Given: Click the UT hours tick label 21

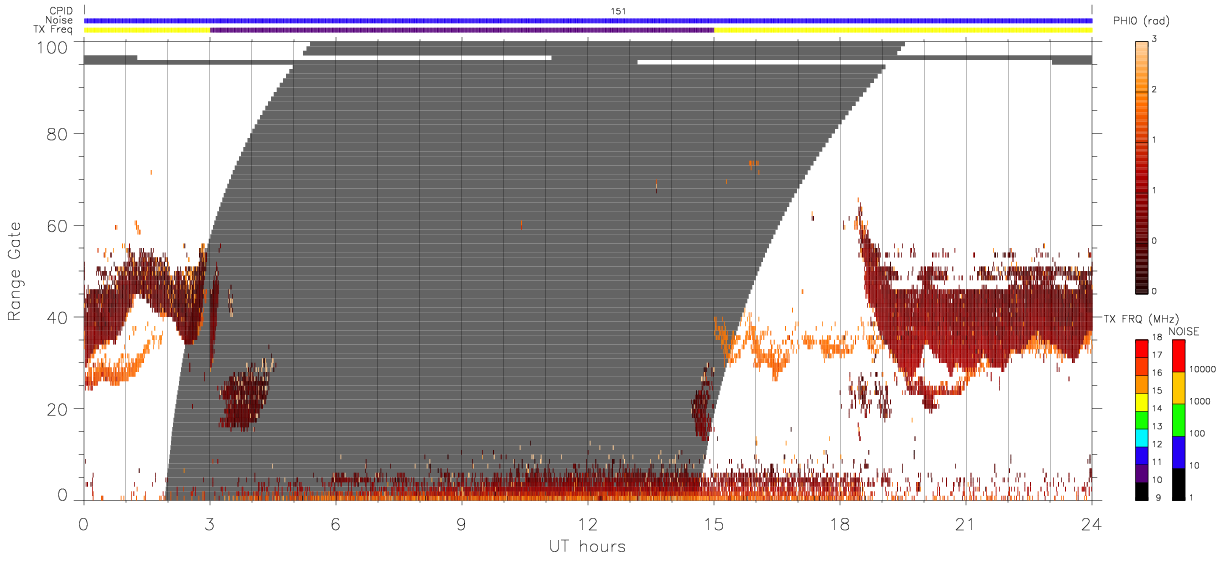Looking at the screenshot, I should pyautogui.click(x=966, y=523).
